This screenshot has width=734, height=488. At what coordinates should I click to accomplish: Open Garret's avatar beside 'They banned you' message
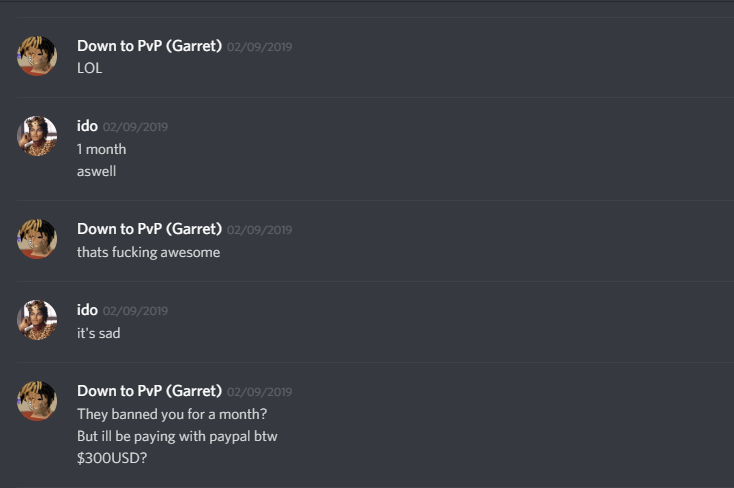(37, 401)
